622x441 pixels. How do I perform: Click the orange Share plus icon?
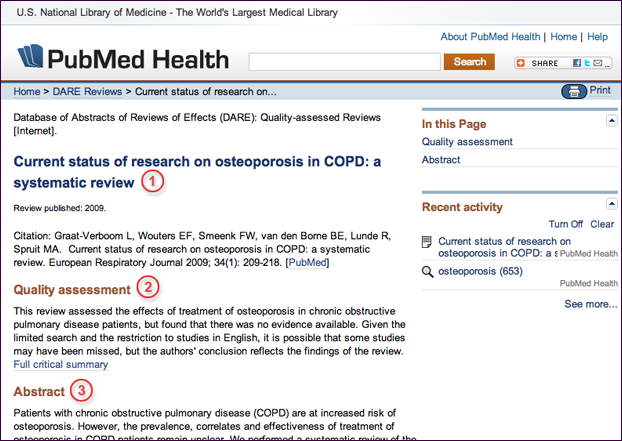521,63
